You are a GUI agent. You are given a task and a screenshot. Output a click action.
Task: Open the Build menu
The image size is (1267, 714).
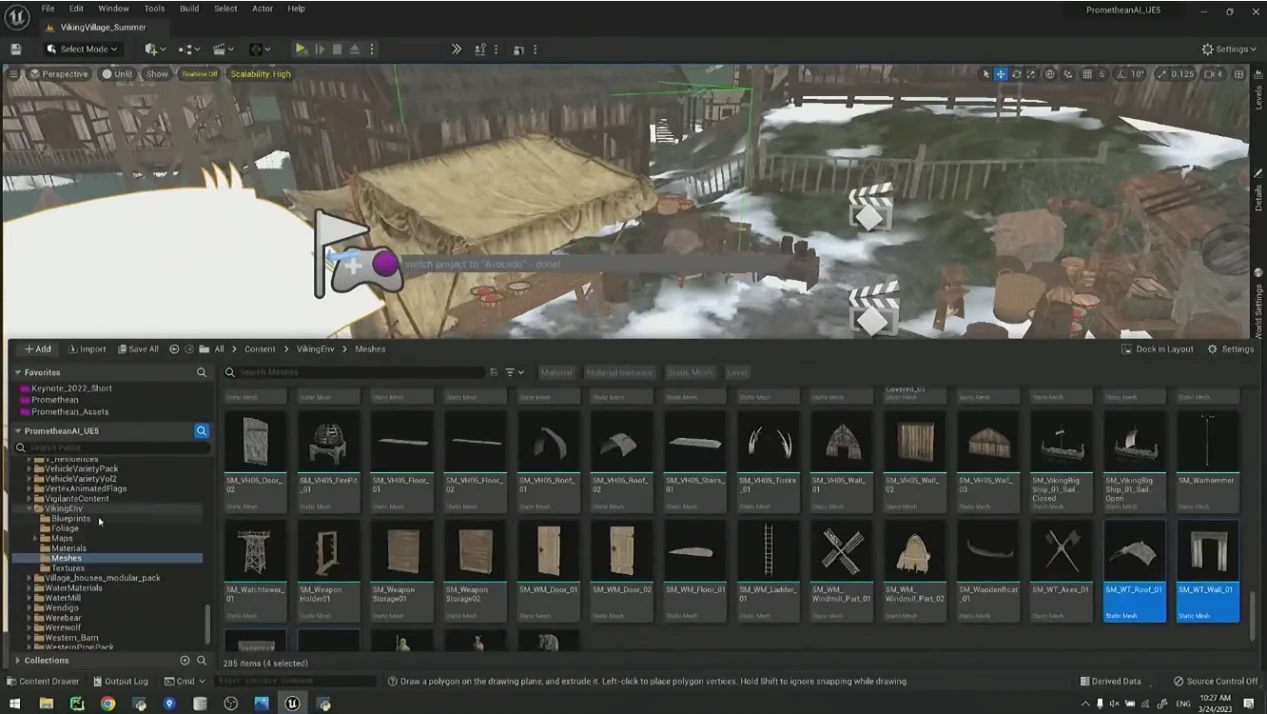189,8
